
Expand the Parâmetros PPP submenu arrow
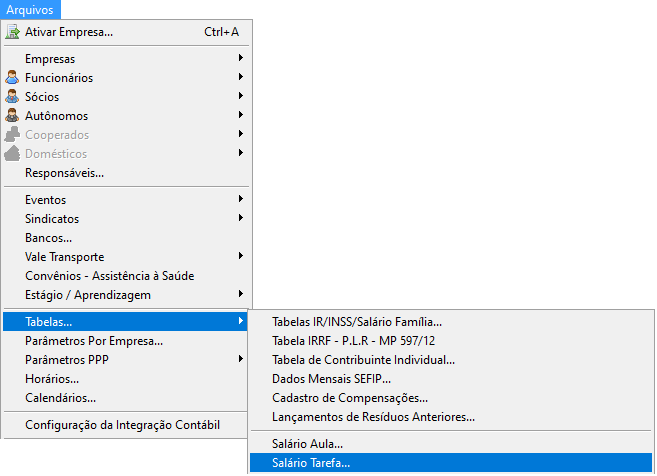coord(241,359)
